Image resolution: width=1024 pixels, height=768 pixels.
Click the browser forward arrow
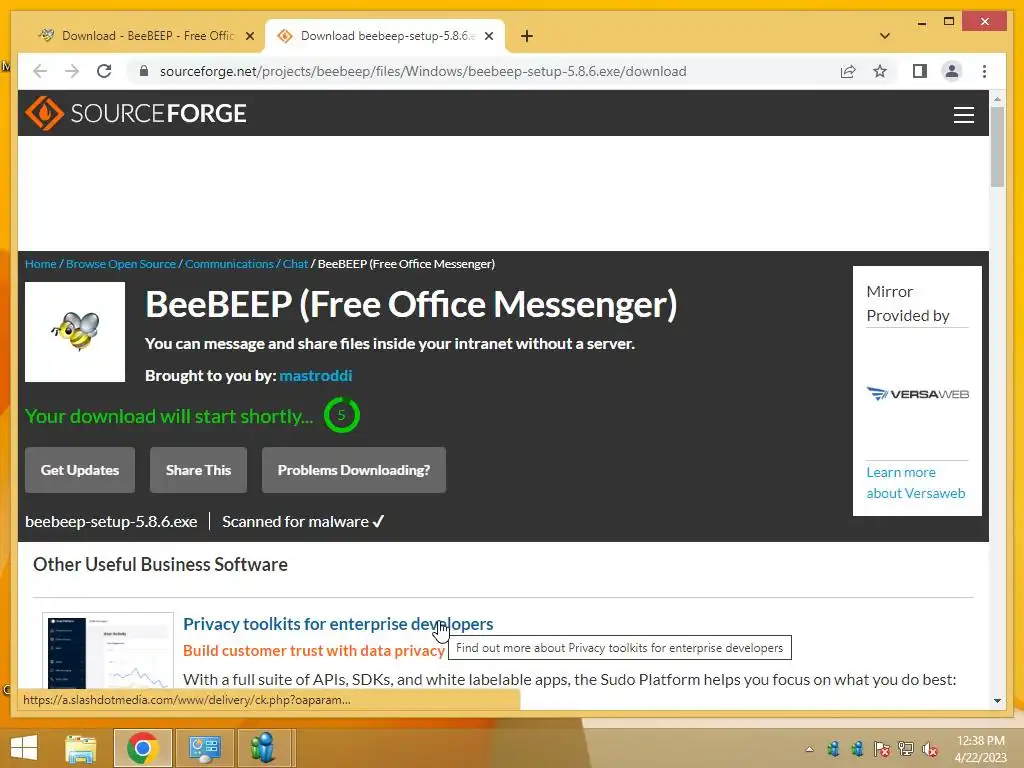72,71
